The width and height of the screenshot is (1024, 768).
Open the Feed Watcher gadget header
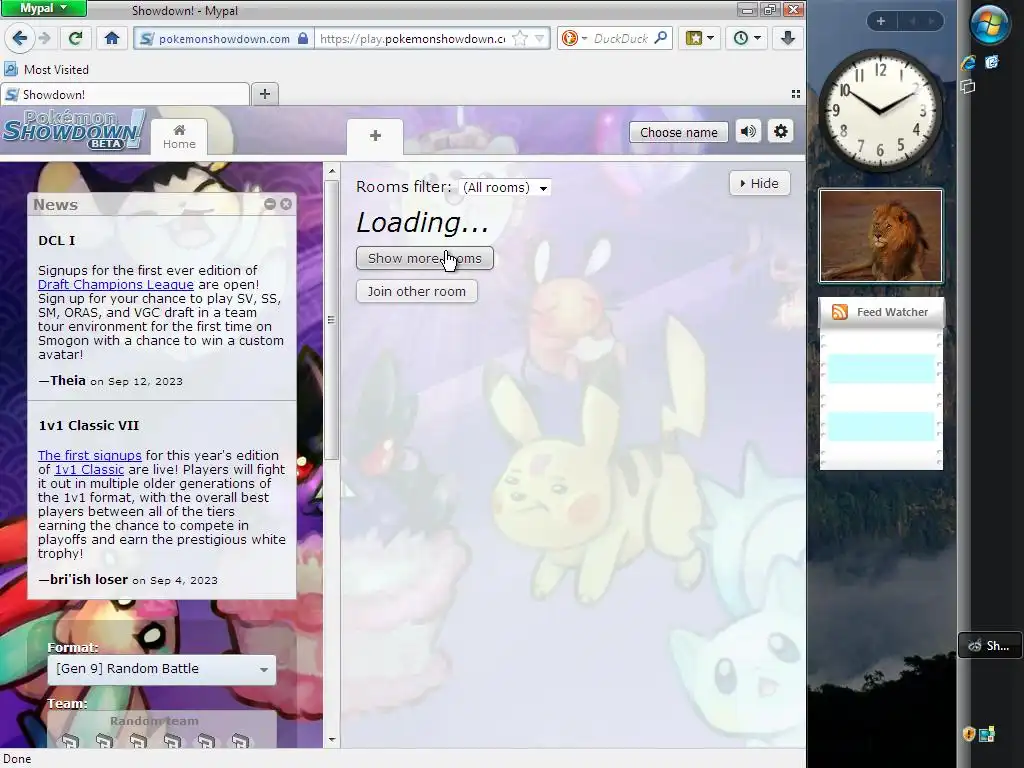(881, 312)
